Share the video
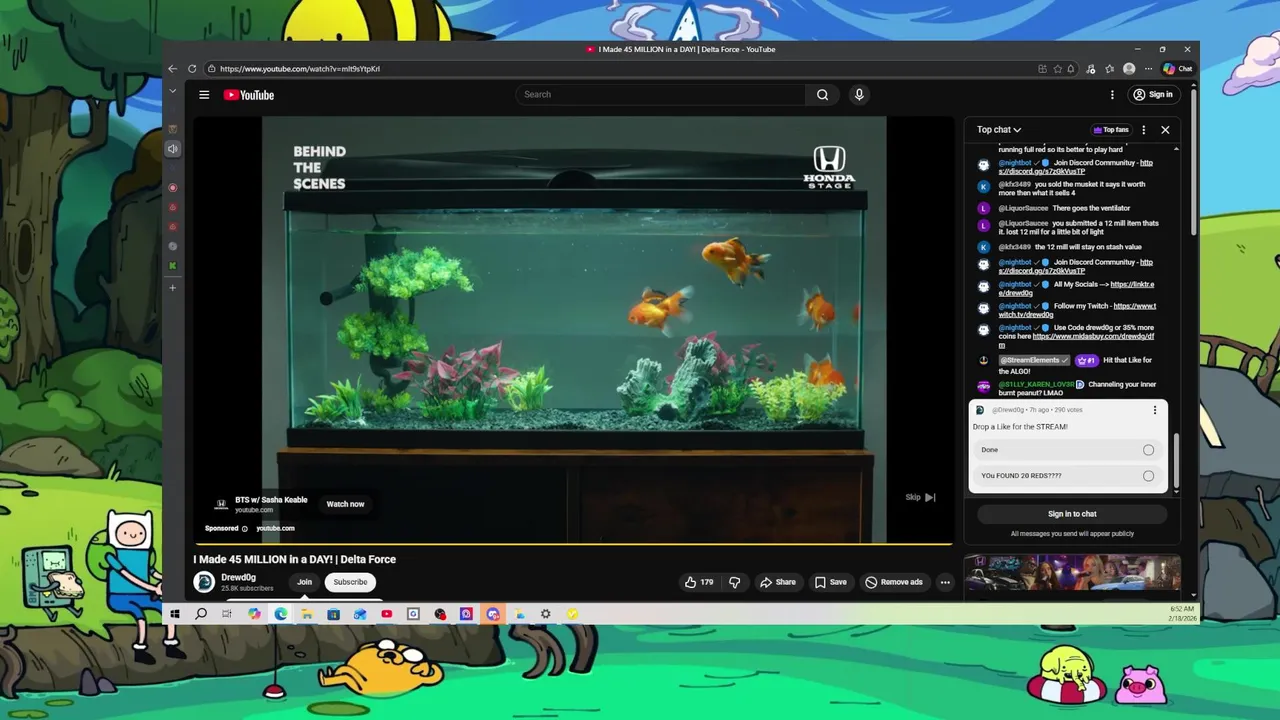The image size is (1280, 720). [x=777, y=582]
